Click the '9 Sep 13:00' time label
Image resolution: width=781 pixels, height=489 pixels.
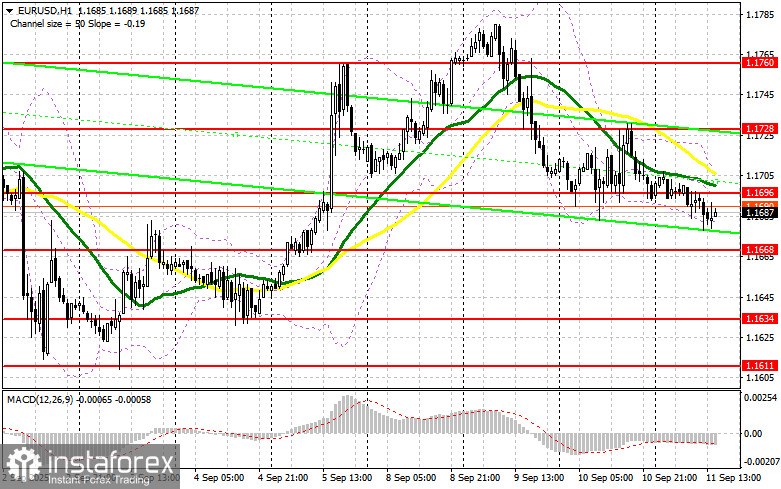click(539, 478)
